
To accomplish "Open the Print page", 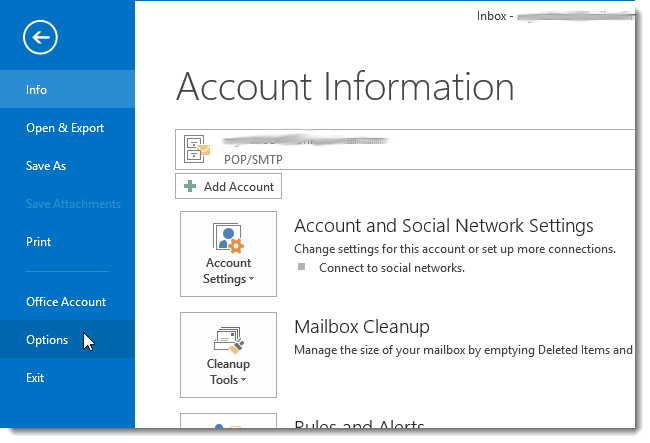I will pyautogui.click(x=67, y=242).
